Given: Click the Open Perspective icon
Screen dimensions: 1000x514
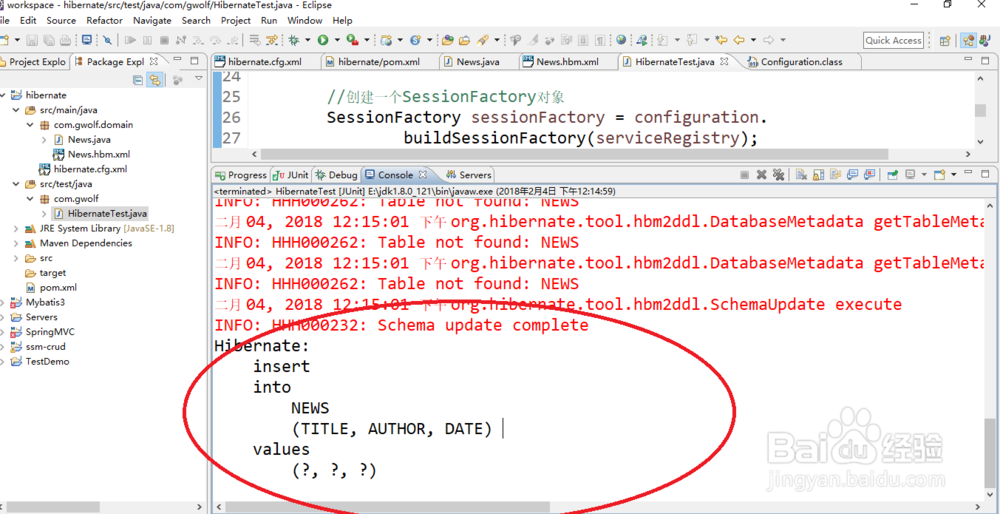Looking at the screenshot, I should pyautogui.click(x=945, y=41).
